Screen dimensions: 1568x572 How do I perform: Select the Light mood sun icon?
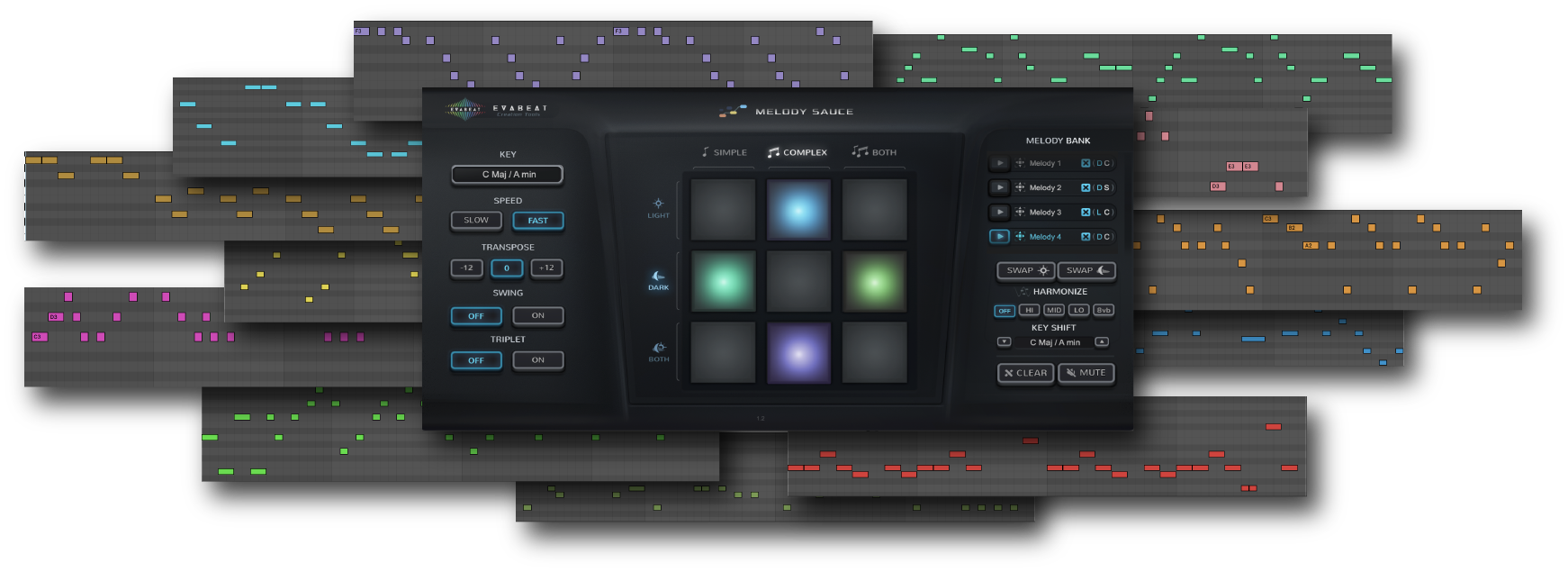pyautogui.click(x=658, y=204)
